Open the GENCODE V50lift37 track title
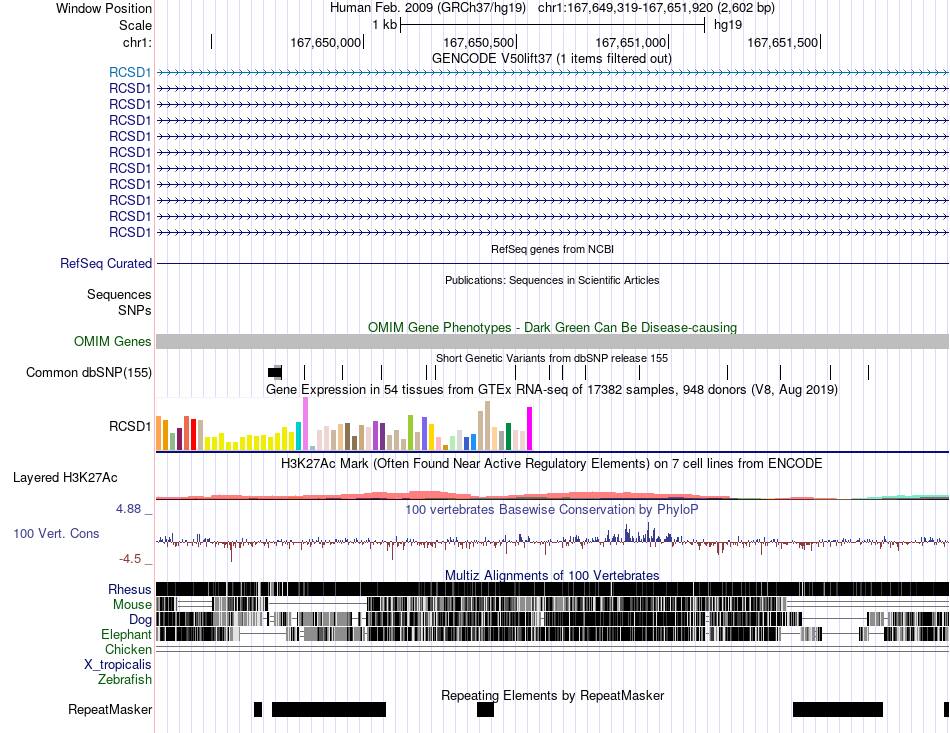This screenshot has height=733, width=950. pos(551,58)
